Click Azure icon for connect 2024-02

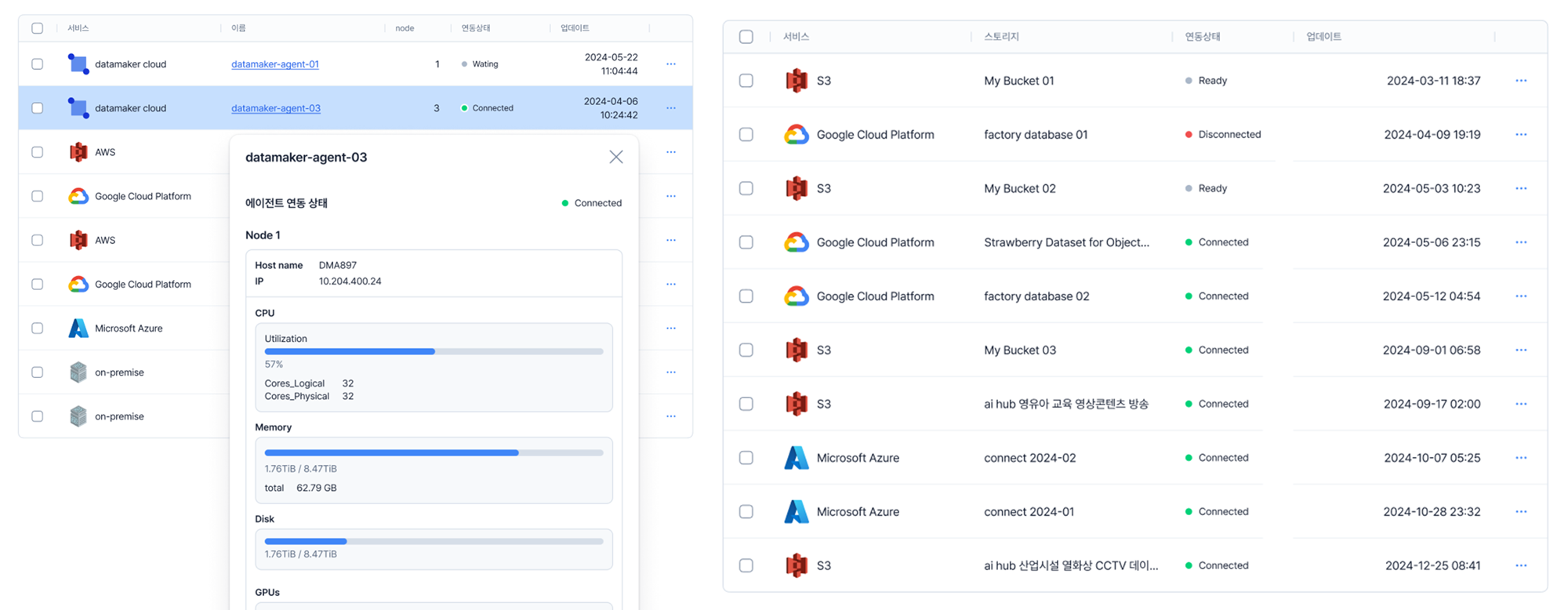796,458
